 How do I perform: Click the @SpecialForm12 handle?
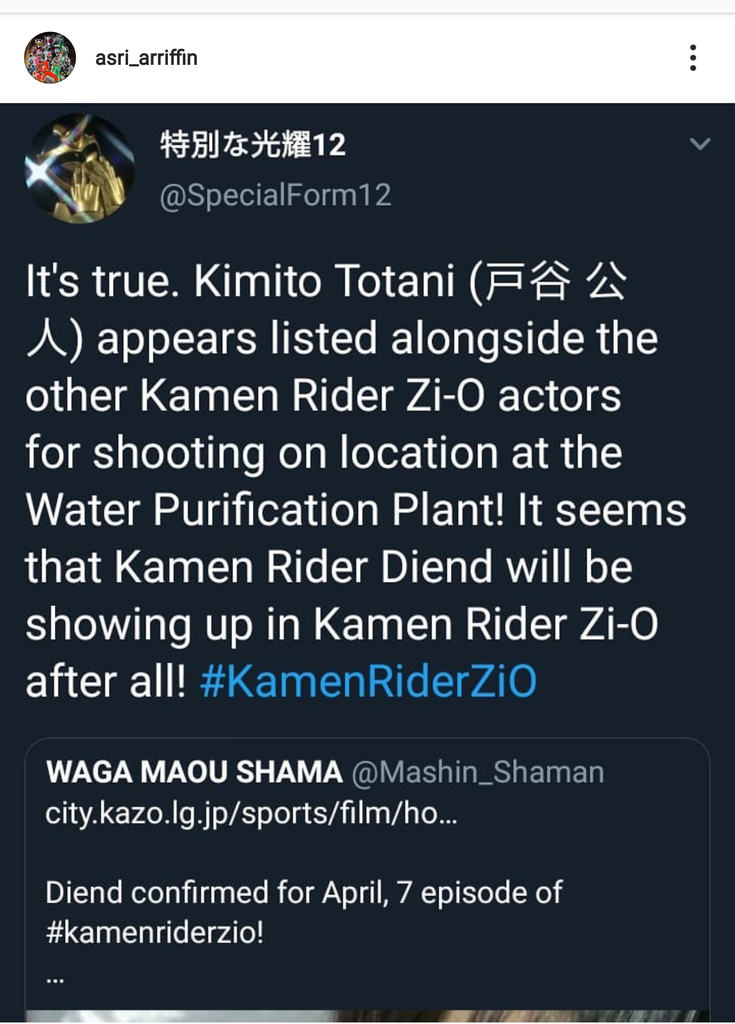(275, 194)
